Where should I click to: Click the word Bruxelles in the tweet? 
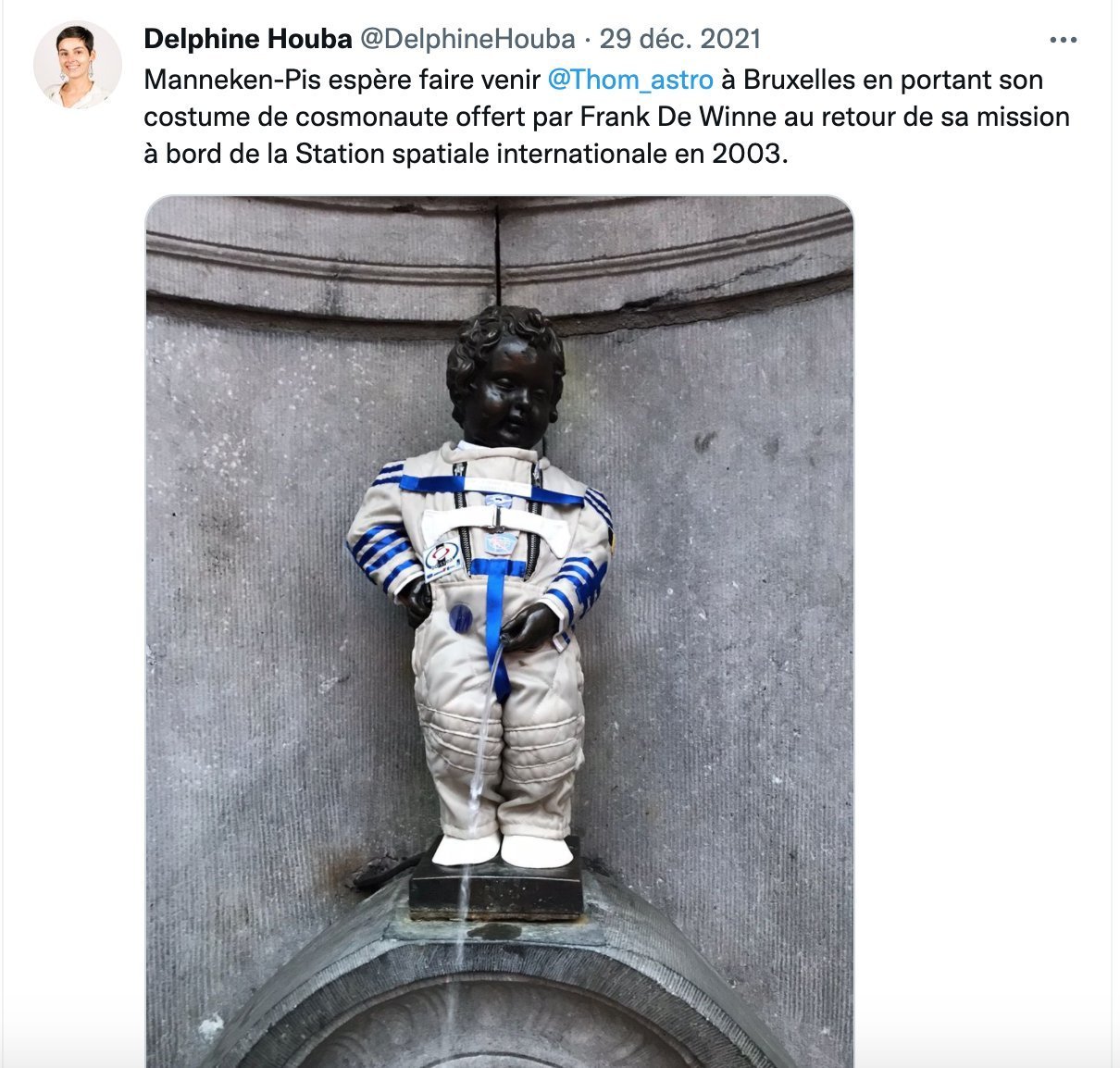[x=799, y=80]
